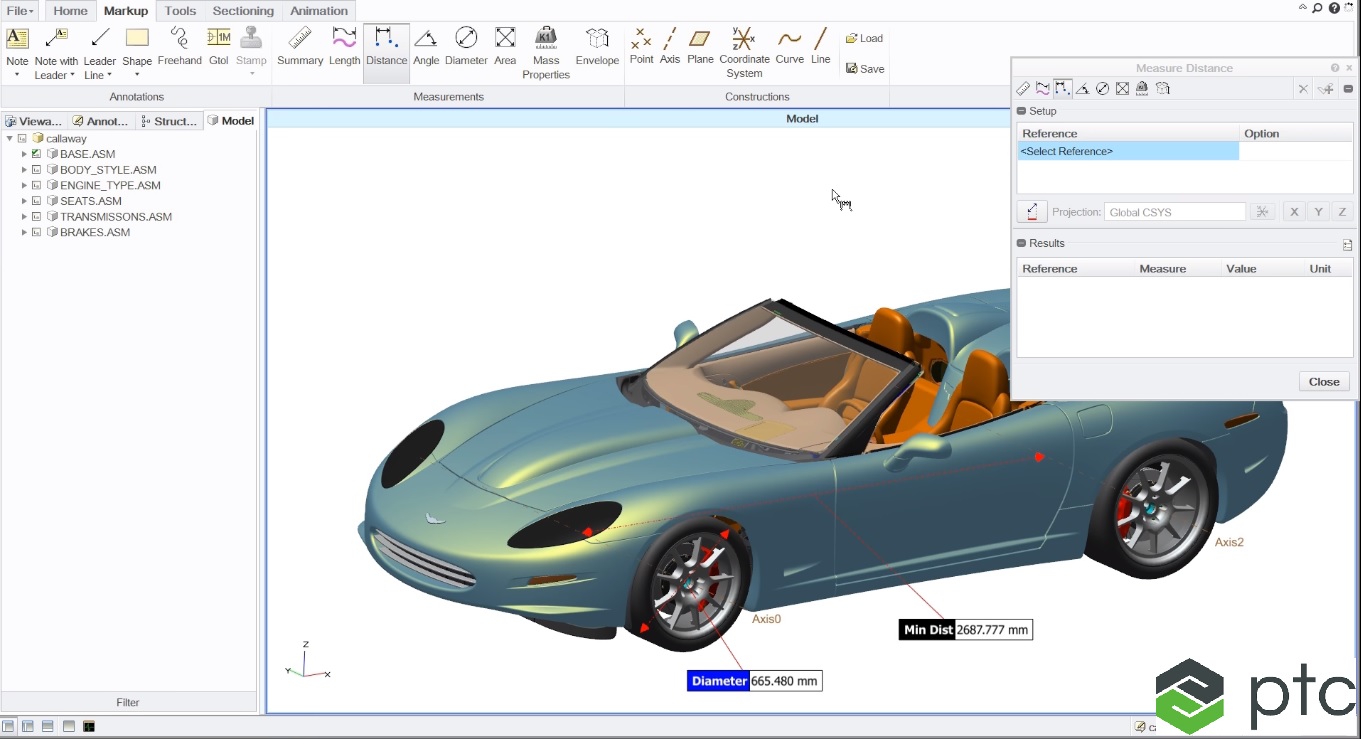Image resolution: width=1361 pixels, height=739 pixels.
Task: Switch to the Animation ribbon tab
Action: pos(318,11)
